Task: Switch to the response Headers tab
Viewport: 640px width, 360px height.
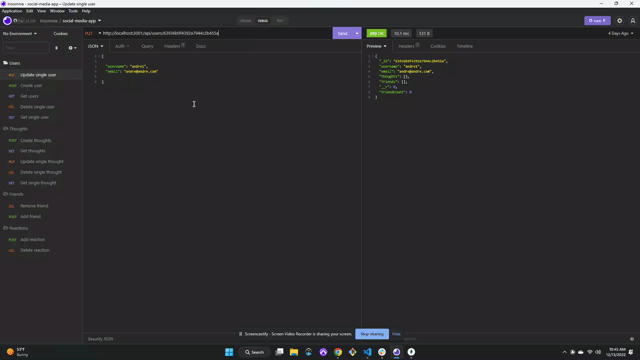Action: 409,46
